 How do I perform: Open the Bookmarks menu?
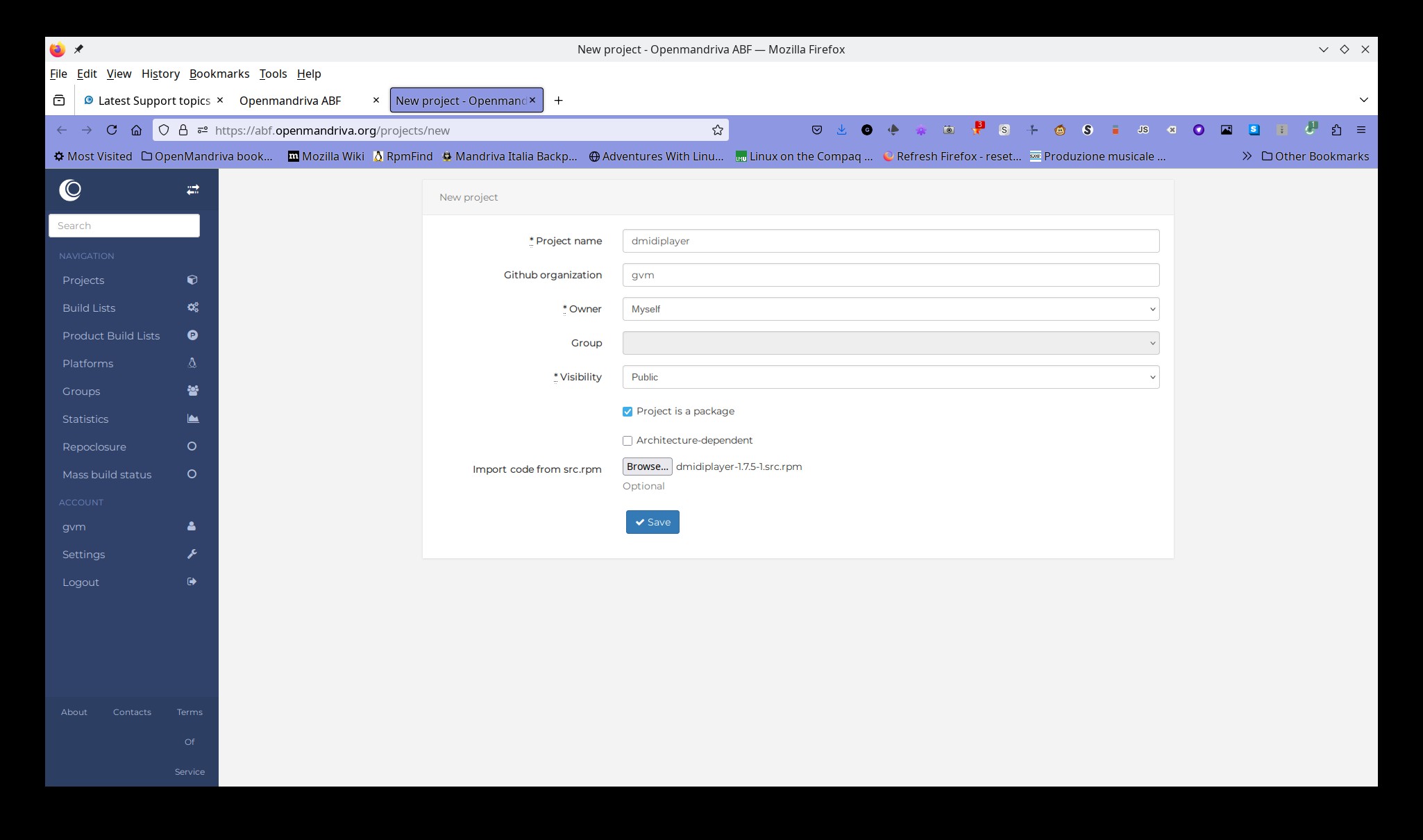(x=219, y=74)
